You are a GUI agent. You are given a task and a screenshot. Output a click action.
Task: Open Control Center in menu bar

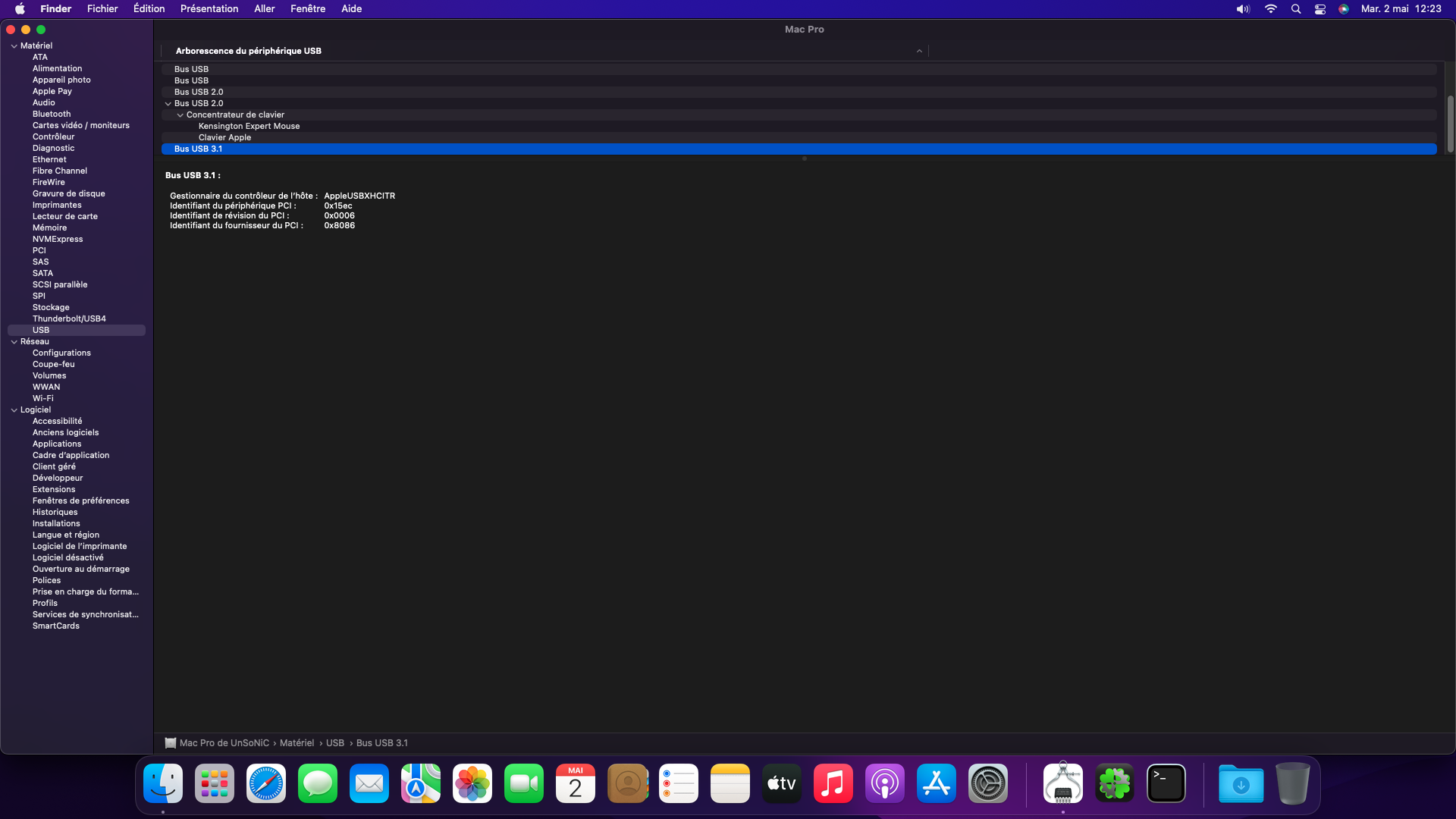(1320, 9)
